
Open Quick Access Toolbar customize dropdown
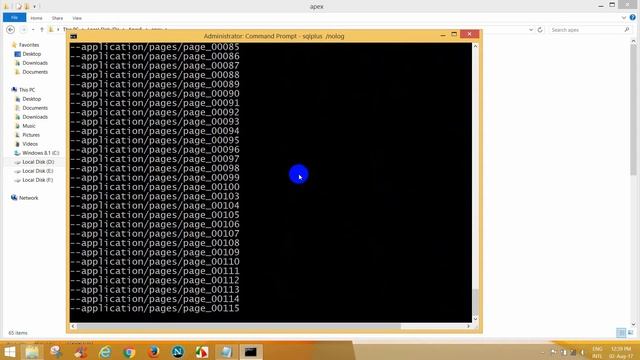[35, 6]
